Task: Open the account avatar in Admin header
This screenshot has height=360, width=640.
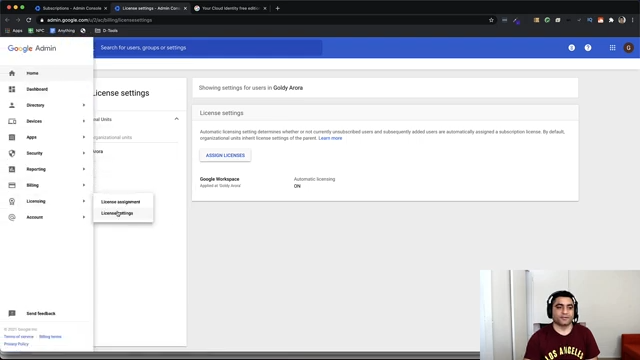Action: 629,48
